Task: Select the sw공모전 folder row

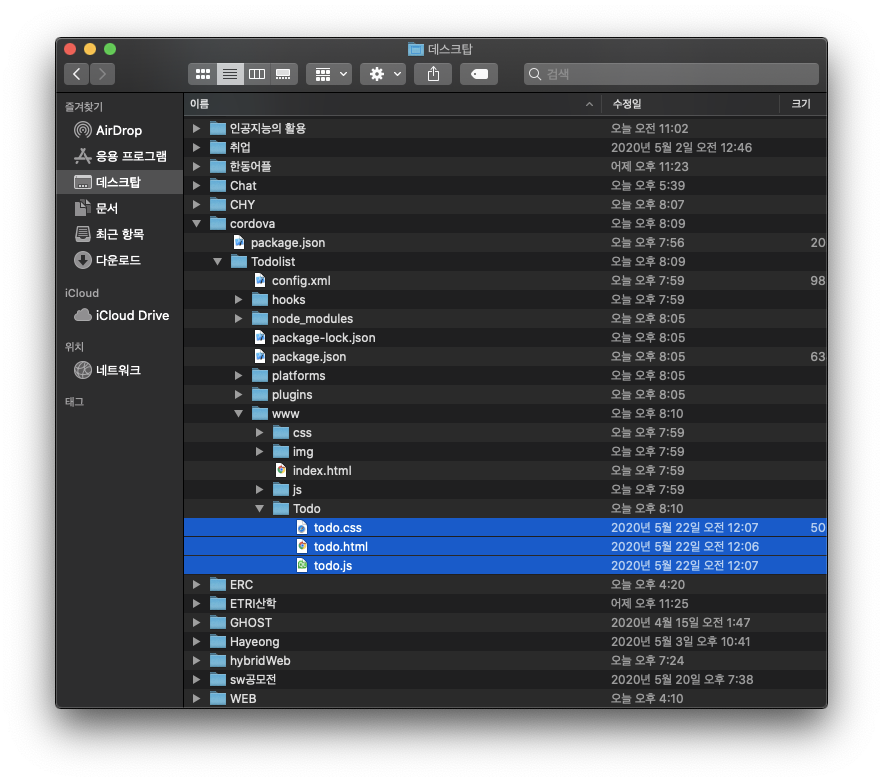Action: pos(505,680)
